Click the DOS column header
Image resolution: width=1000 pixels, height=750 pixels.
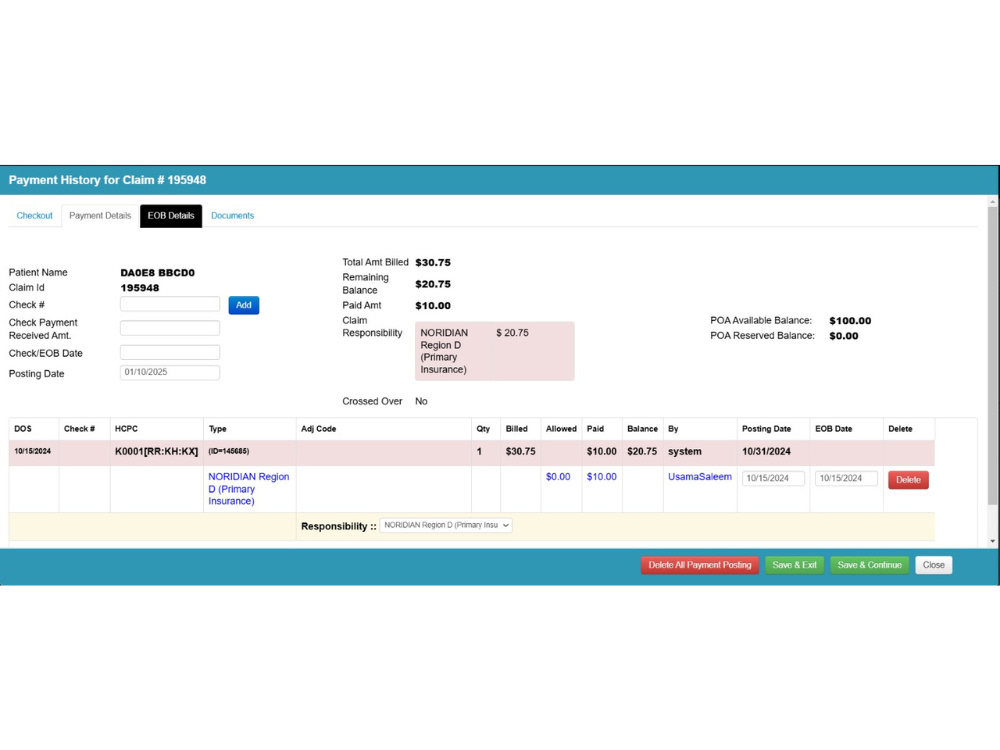point(23,429)
